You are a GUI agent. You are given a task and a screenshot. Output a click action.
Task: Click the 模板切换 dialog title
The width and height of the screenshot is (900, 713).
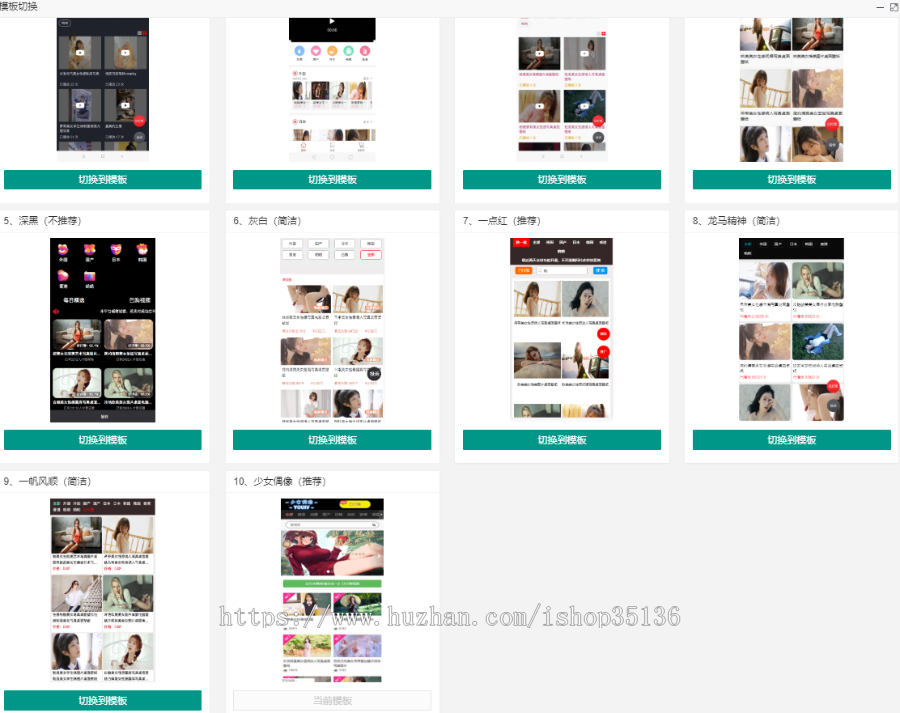[19, 6]
